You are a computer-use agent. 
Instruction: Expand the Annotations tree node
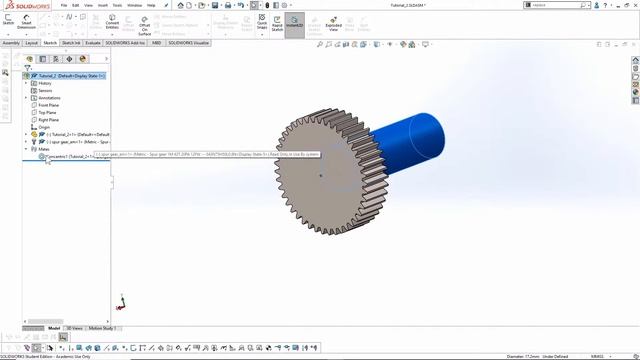26,98
